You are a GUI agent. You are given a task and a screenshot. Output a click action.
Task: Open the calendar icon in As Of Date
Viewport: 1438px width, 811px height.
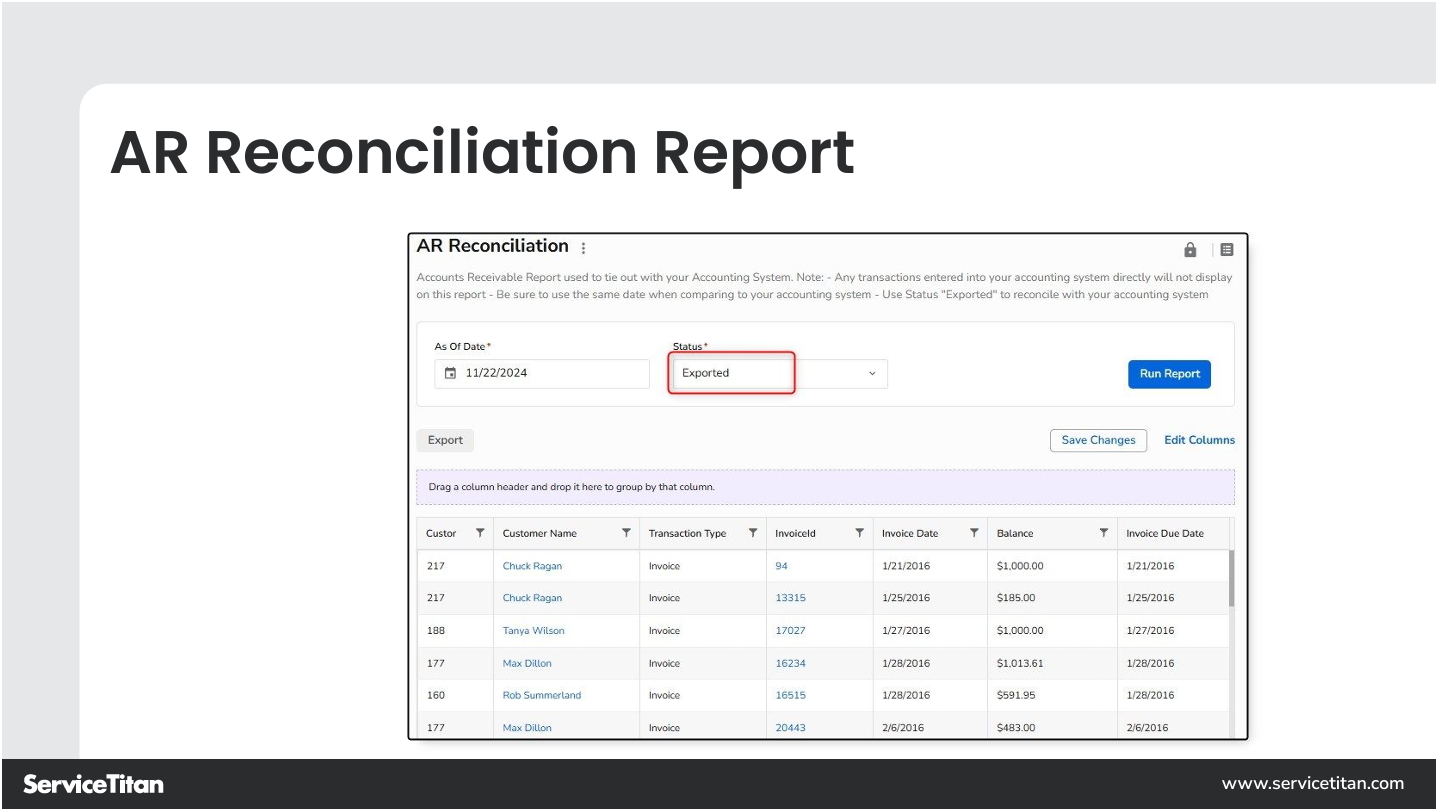point(448,373)
